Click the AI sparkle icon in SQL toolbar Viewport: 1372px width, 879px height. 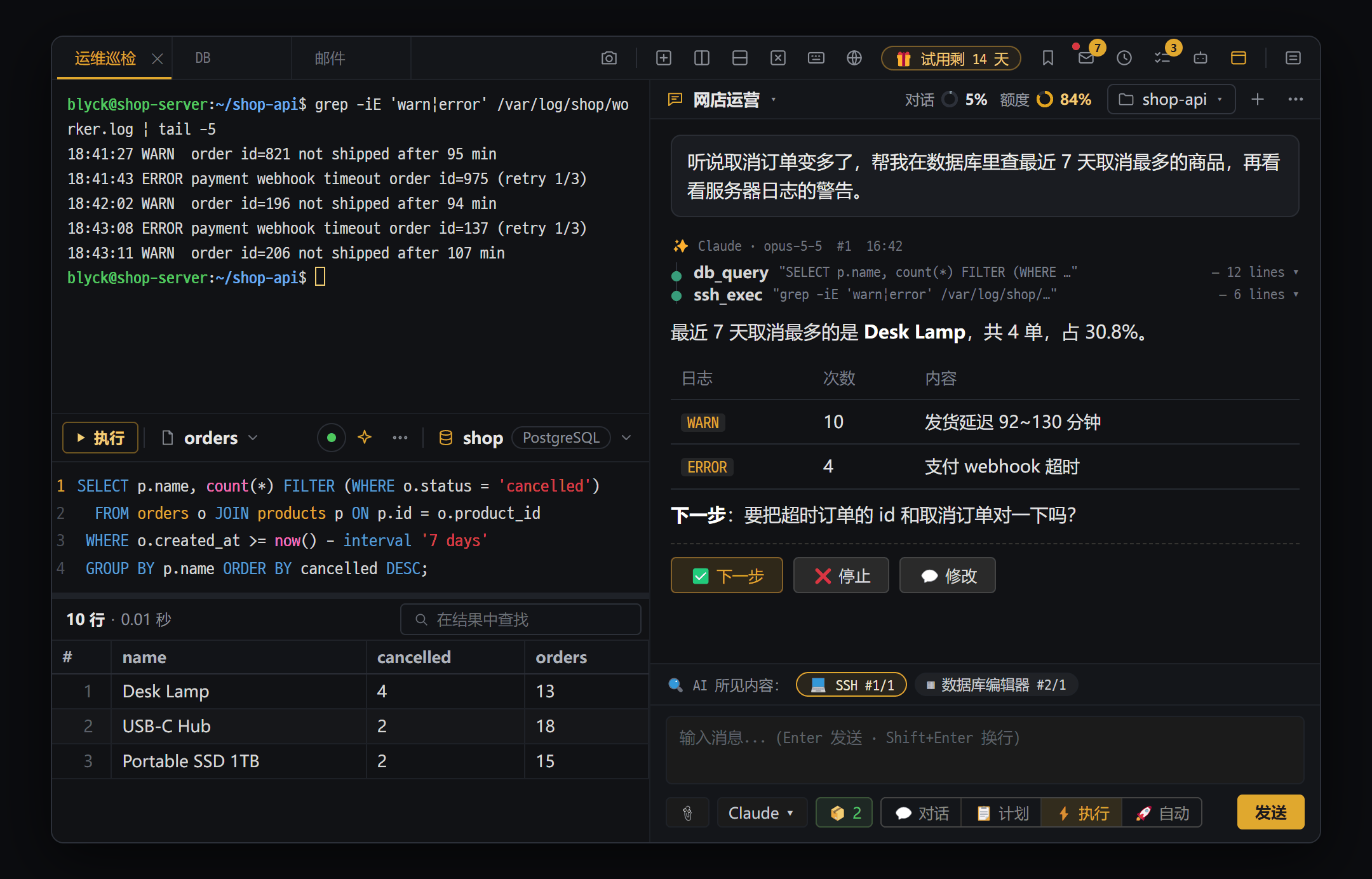[x=365, y=438]
